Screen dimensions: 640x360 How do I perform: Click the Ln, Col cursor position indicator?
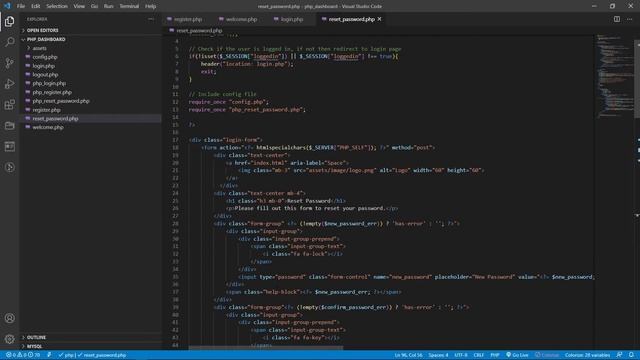click(408, 355)
